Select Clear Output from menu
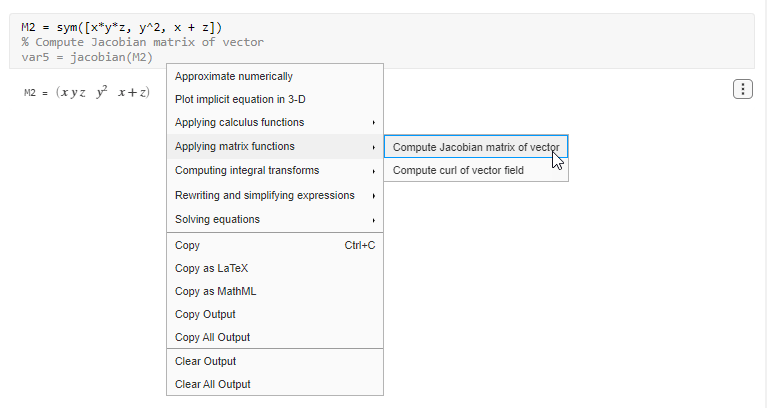The height and width of the screenshot is (408, 767). (205, 361)
